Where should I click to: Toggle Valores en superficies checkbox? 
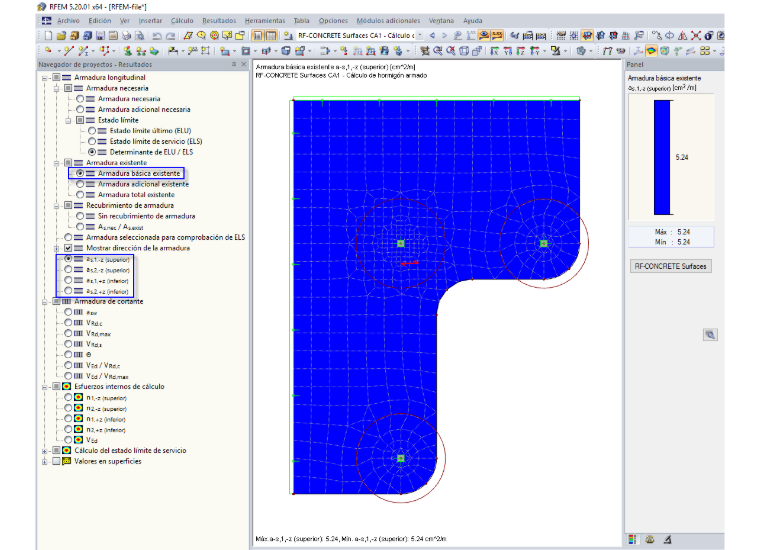56,461
